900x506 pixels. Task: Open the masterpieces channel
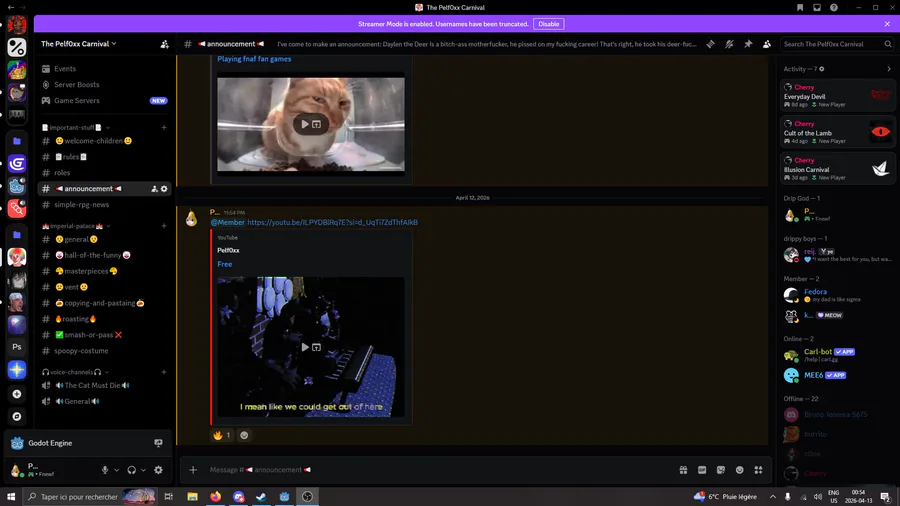pyautogui.click(x=104, y=271)
